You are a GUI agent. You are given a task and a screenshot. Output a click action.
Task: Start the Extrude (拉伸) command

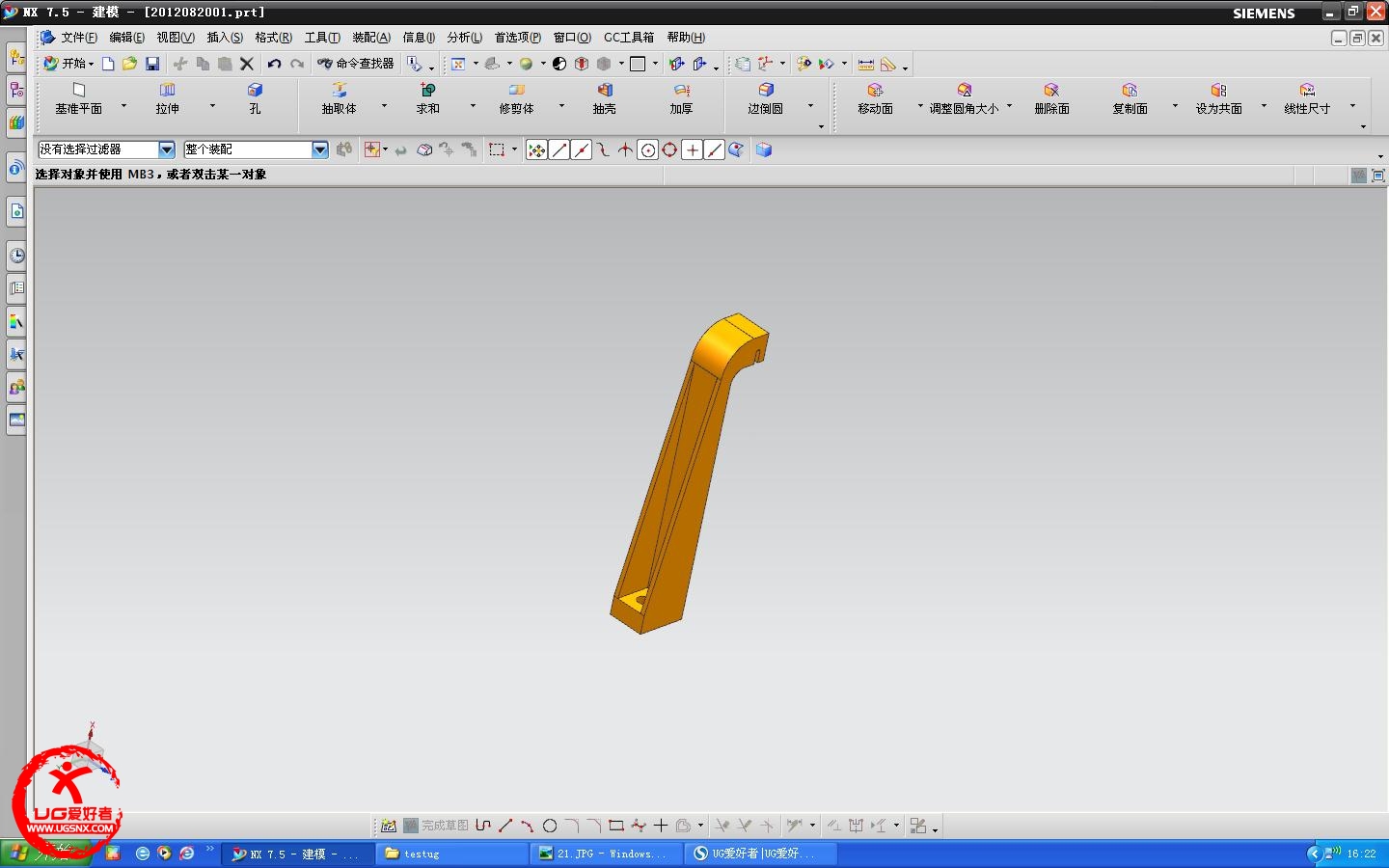(167, 98)
